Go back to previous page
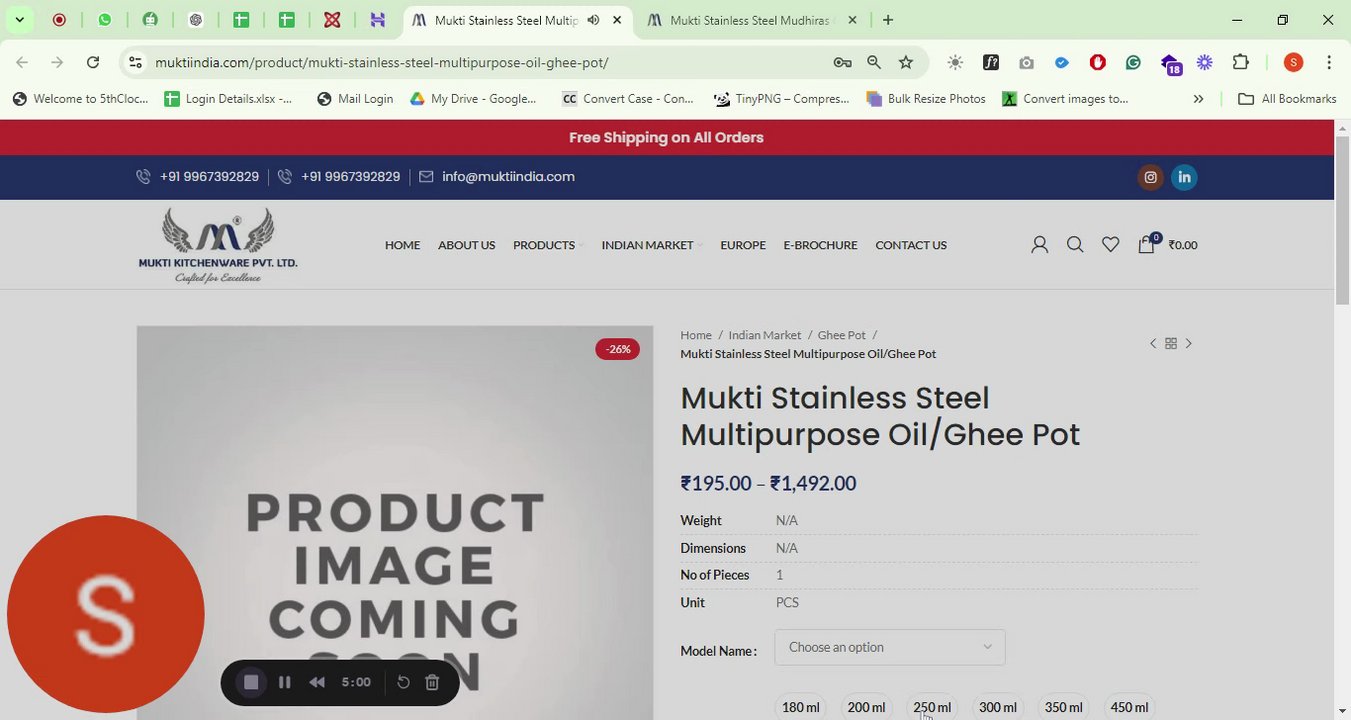Screen dimensions: 1351x720 (x=22, y=62)
